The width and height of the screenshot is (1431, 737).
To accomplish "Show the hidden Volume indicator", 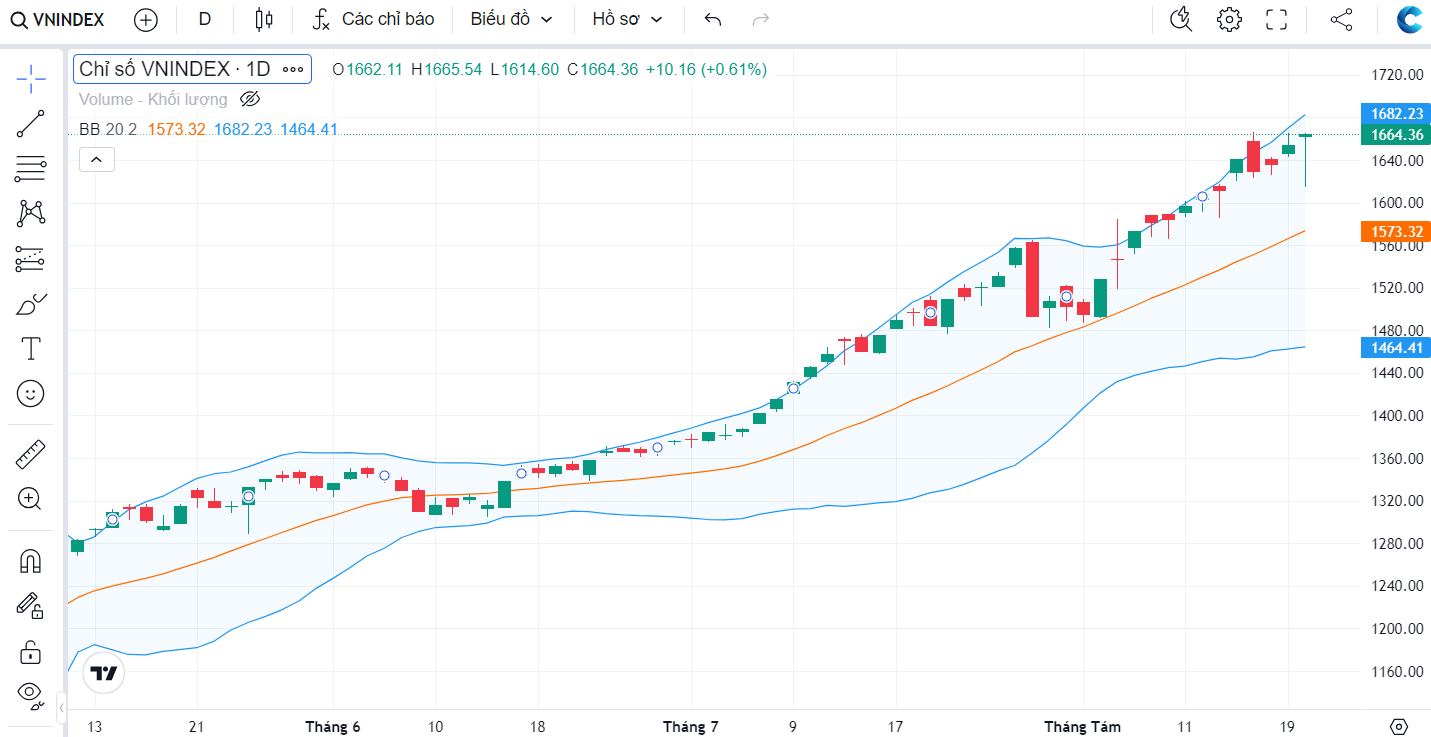I will pos(250,99).
